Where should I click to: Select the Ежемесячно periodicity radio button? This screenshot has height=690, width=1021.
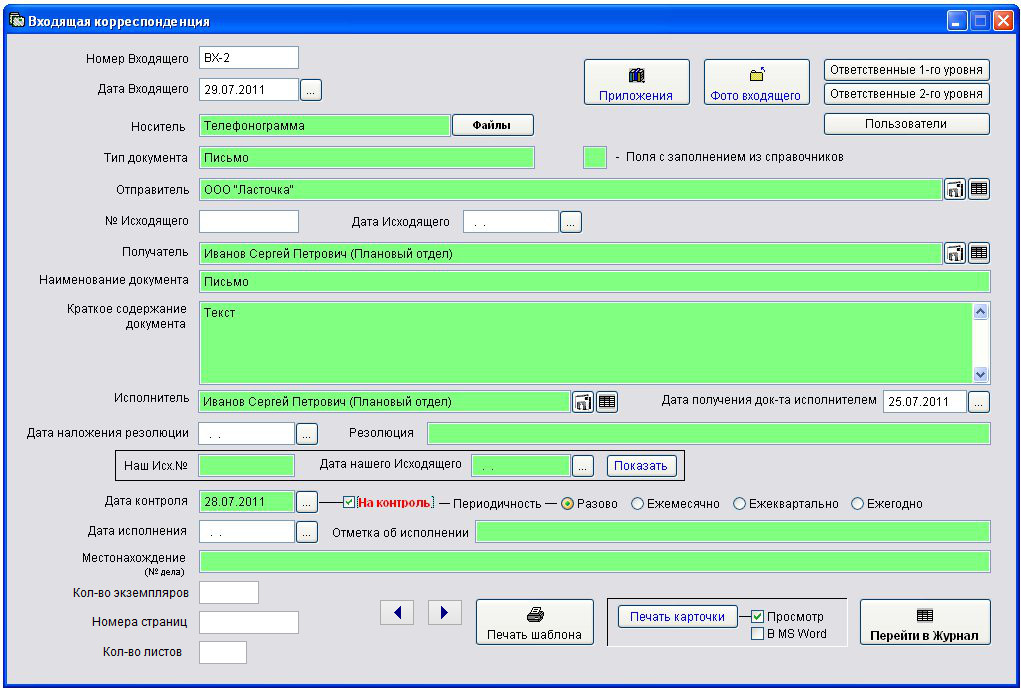tap(638, 504)
